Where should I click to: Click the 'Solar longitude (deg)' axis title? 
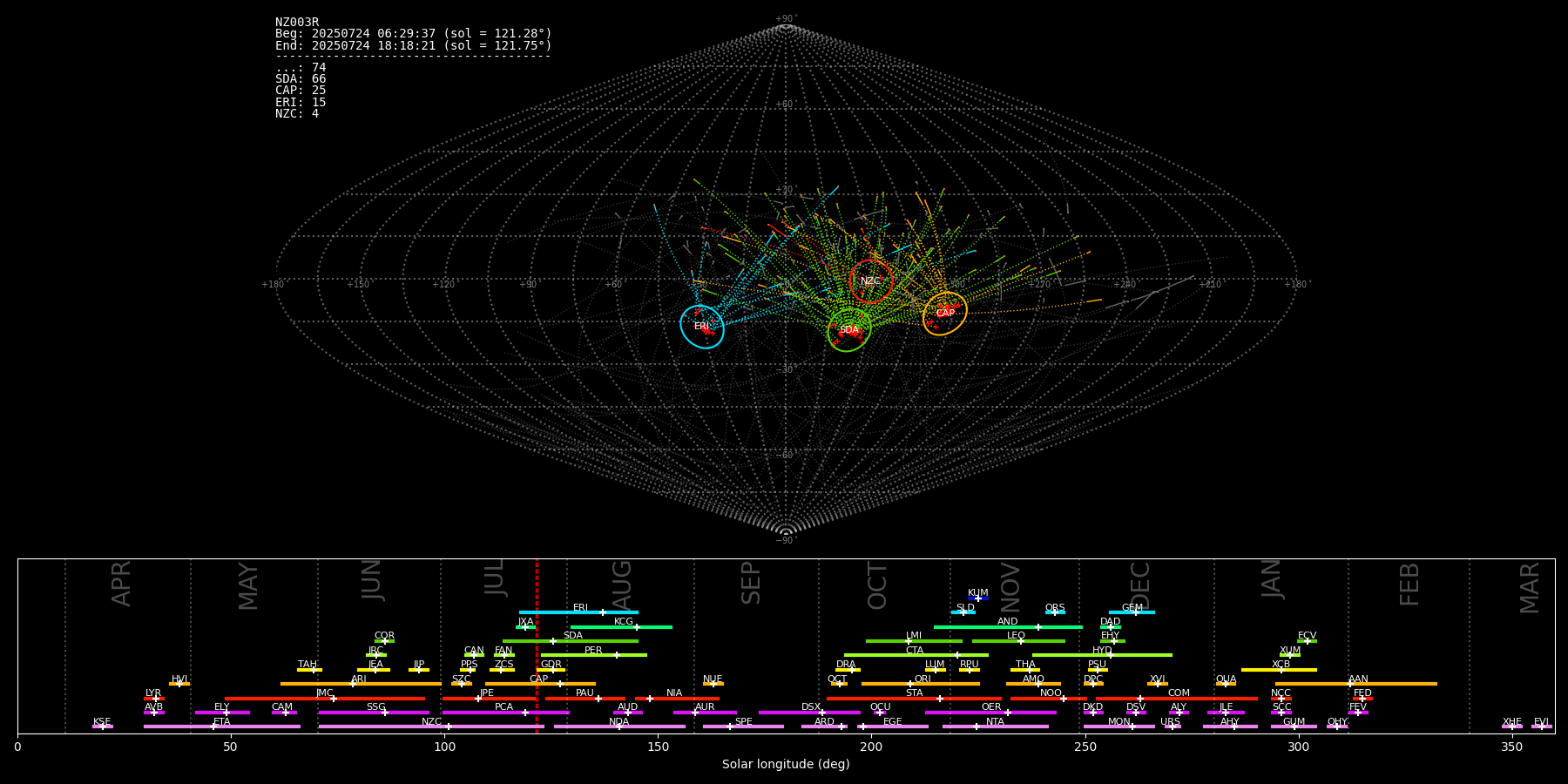[786, 764]
